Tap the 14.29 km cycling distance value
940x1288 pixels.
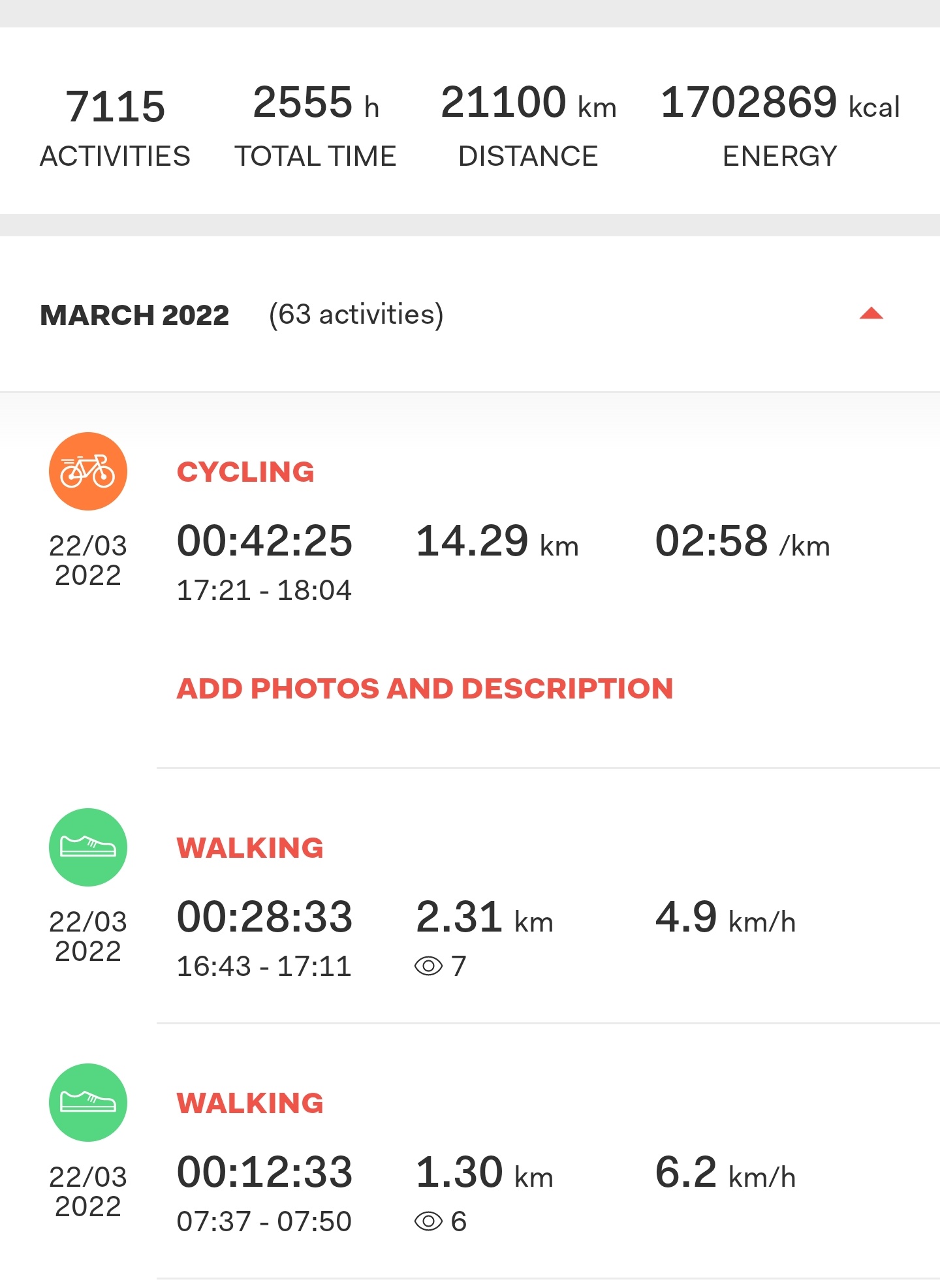click(x=497, y=541)
